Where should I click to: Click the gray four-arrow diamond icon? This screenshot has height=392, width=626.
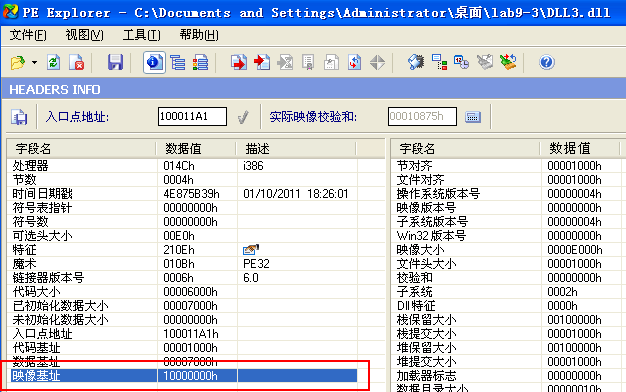pos(377,63)
